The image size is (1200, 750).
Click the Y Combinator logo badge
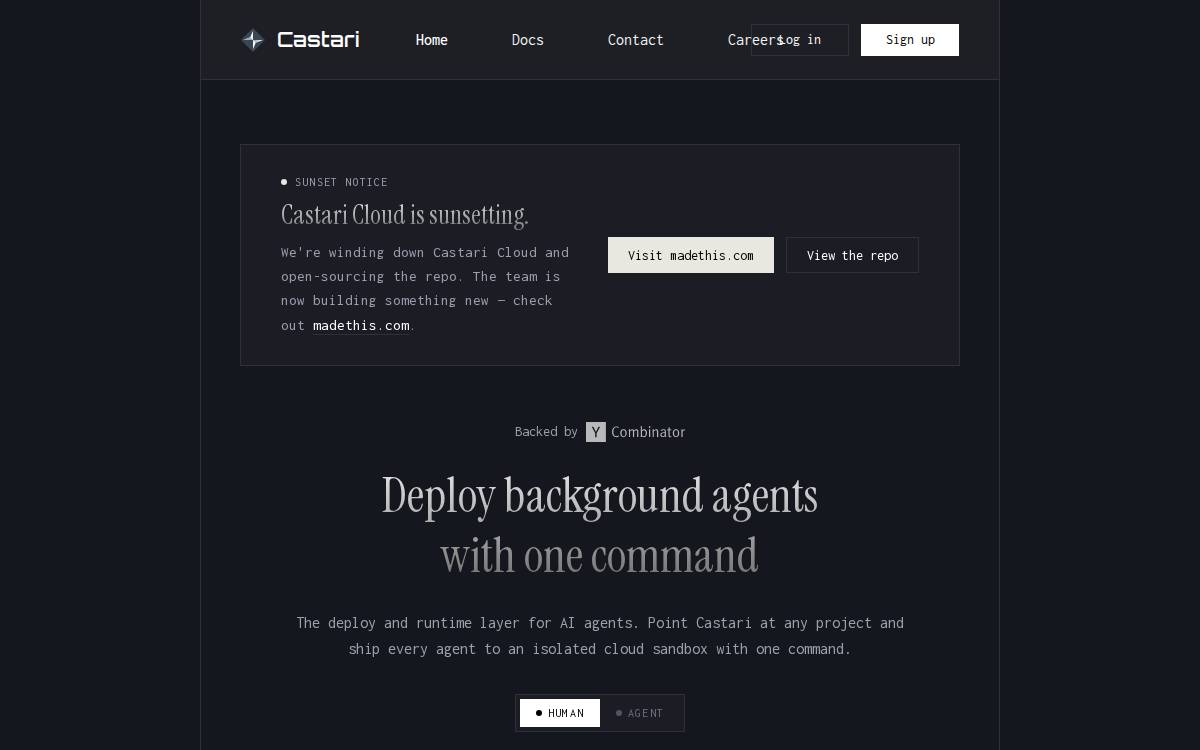click(x=596, y=432)
